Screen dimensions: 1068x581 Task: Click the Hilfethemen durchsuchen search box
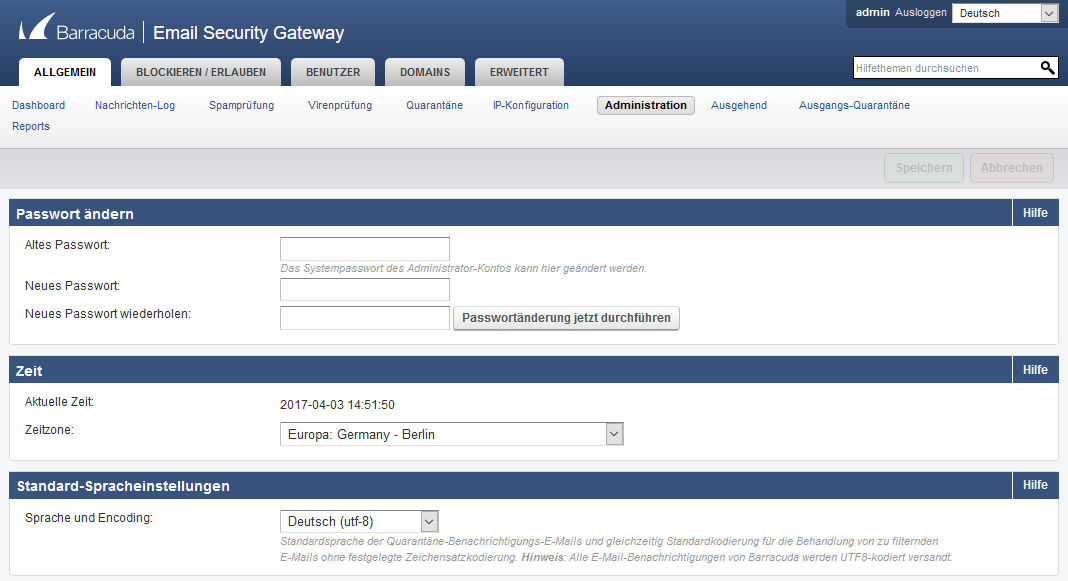point(944,68)
